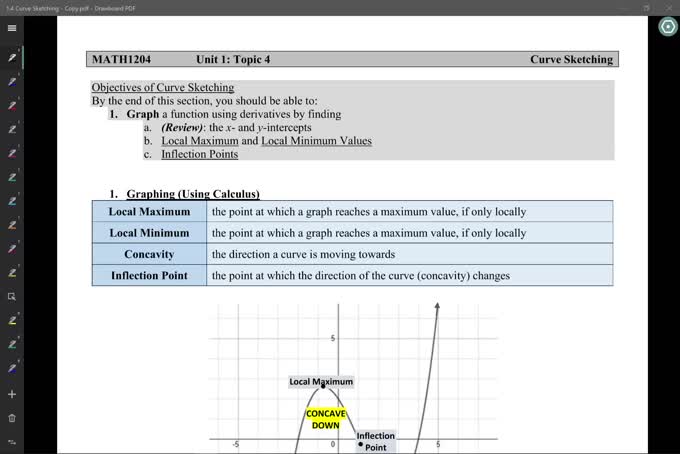Click the title '1.4 Curve Sketching - Copy.pdf'
The height and width of the screenshot is (454, 680).
(47, 8)
